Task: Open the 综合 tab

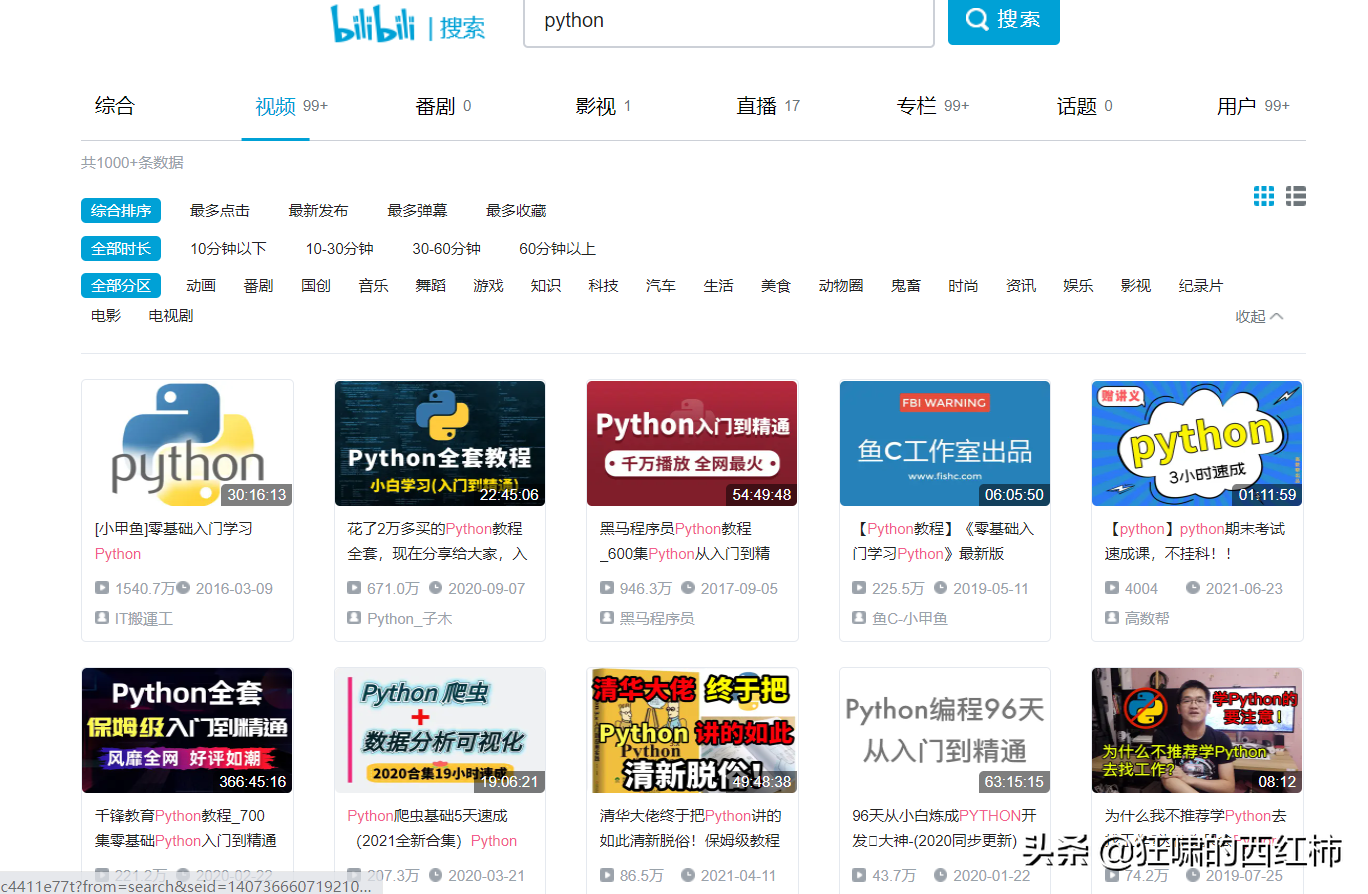Action: click(x=115, y=106)
